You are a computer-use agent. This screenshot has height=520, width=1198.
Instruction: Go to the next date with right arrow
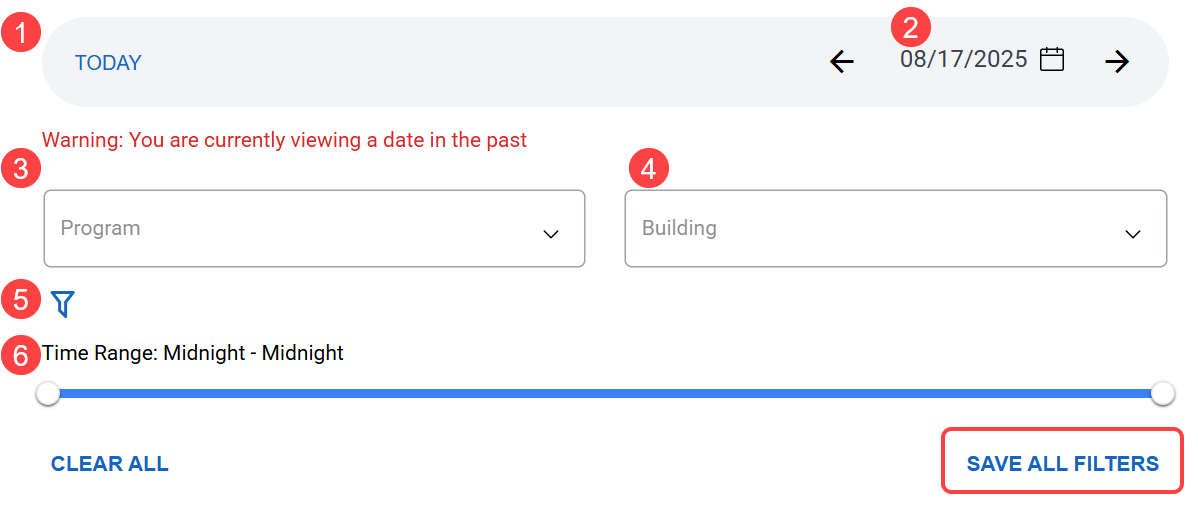coord(1117,62)
